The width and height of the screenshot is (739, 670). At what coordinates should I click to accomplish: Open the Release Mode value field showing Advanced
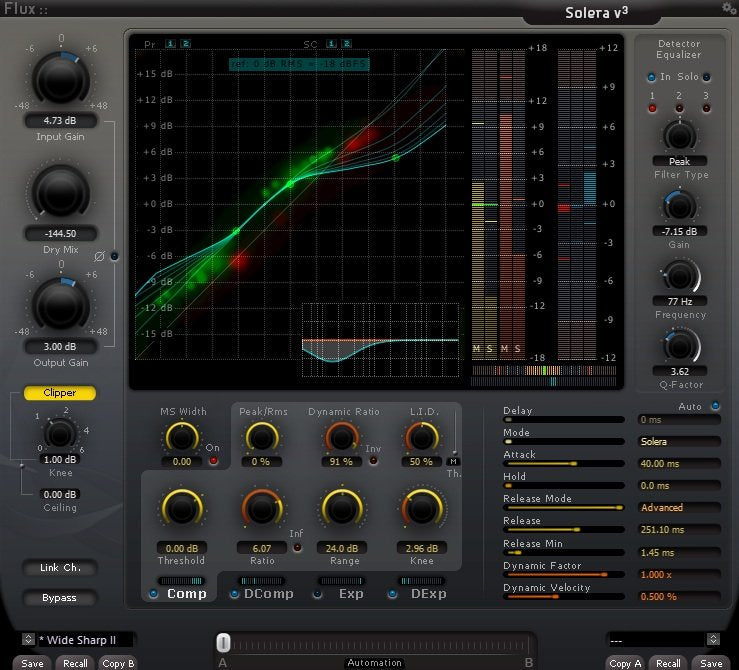679,507
